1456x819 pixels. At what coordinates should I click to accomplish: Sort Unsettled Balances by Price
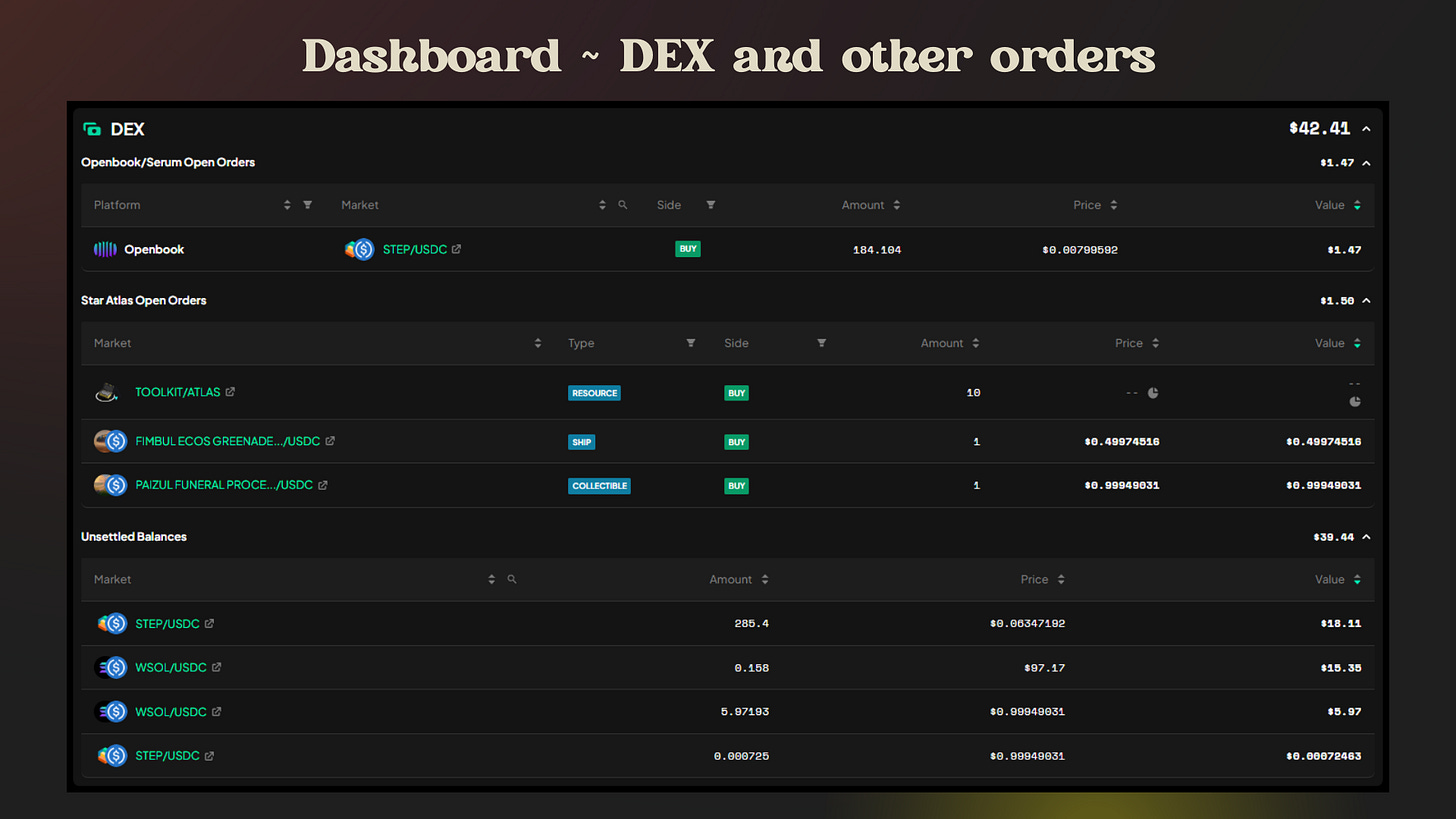point(1061,579)
